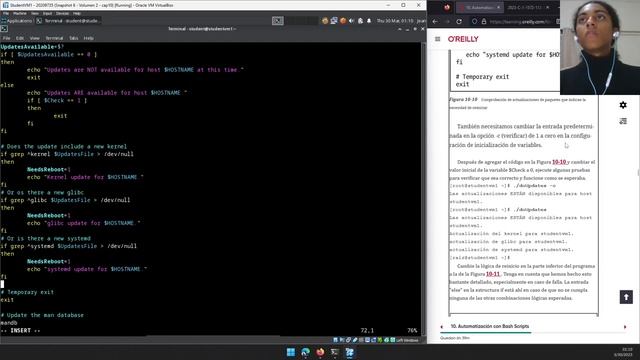Screen dimensions: 640x360
Task: Open the terminal's Terminal menu
Action: [54, 38]
